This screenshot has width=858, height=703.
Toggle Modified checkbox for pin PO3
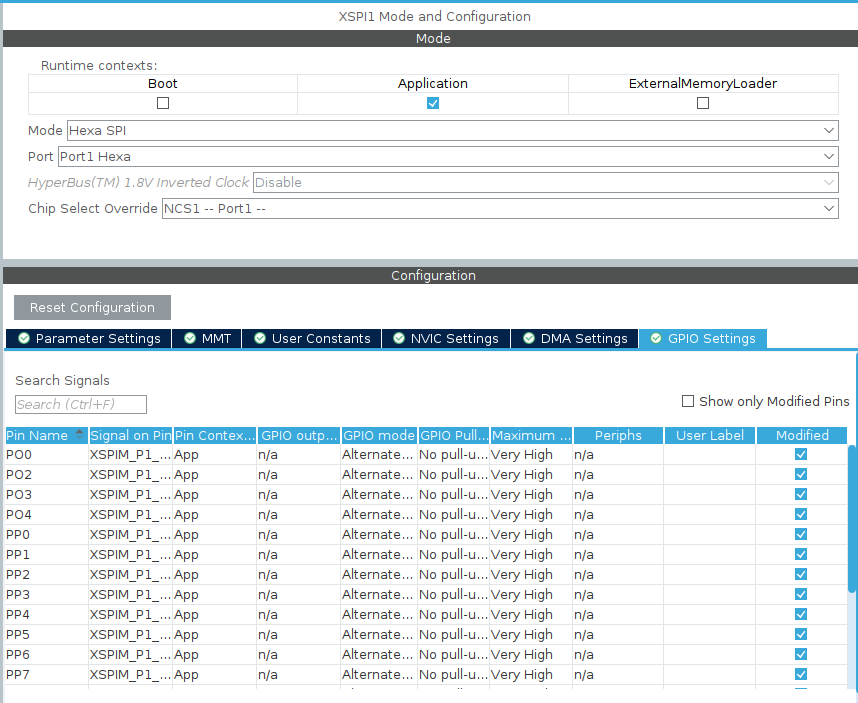pyautogui.click(x=801, y=494)
